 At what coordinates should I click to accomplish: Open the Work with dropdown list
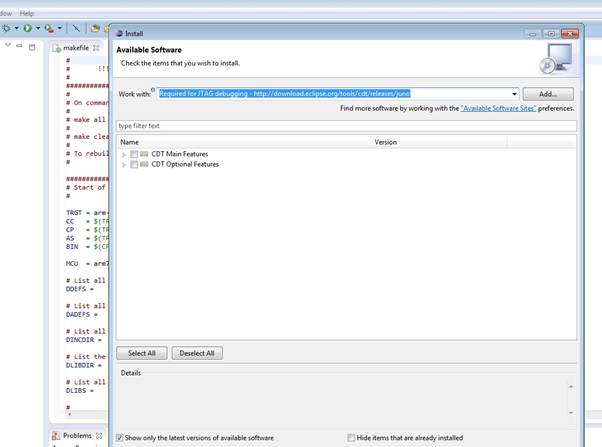pos(513,94)
